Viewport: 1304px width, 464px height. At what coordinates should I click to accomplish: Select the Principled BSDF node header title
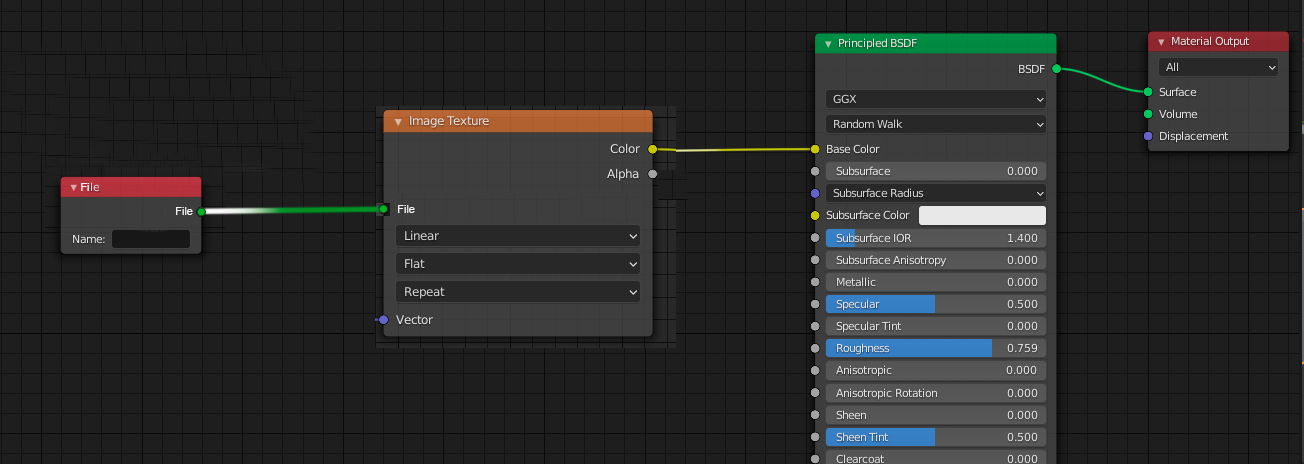tap(877, 44)
